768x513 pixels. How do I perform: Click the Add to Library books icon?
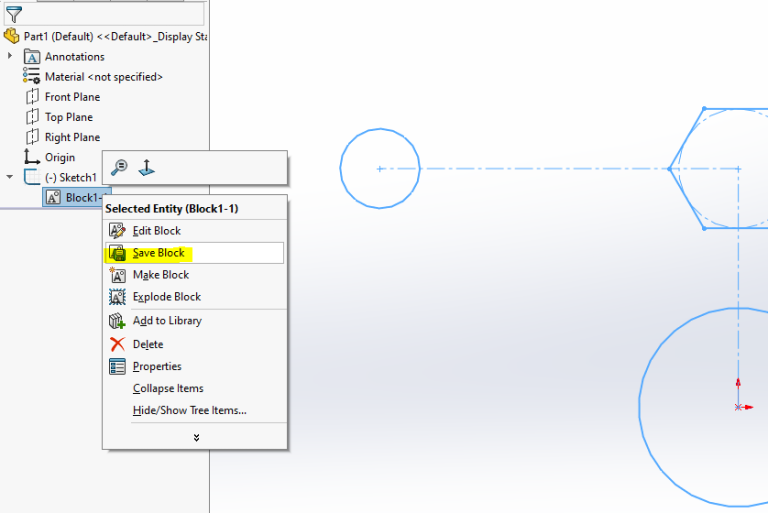pyautogui.click(x=117, y=321)
